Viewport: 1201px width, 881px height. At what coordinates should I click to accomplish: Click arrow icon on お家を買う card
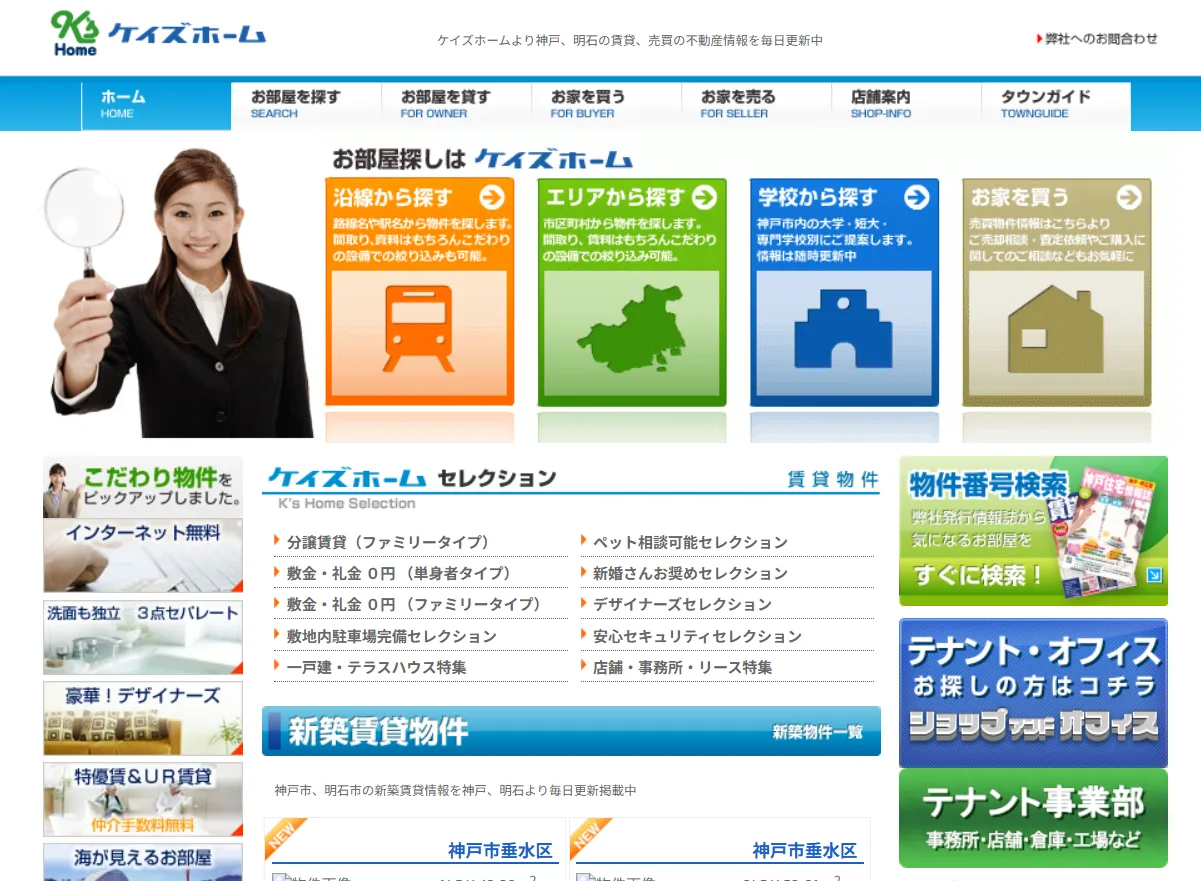[x=1129, y=197]
